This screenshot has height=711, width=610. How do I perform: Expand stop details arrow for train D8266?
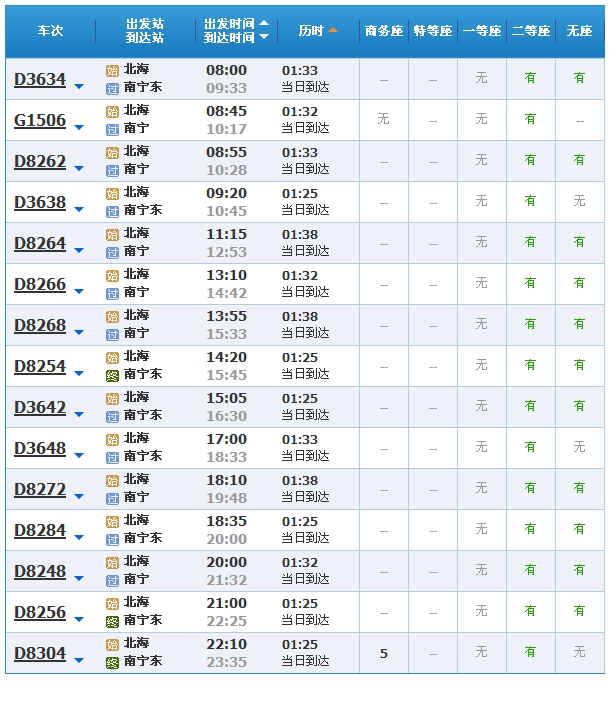click(79, 292)
